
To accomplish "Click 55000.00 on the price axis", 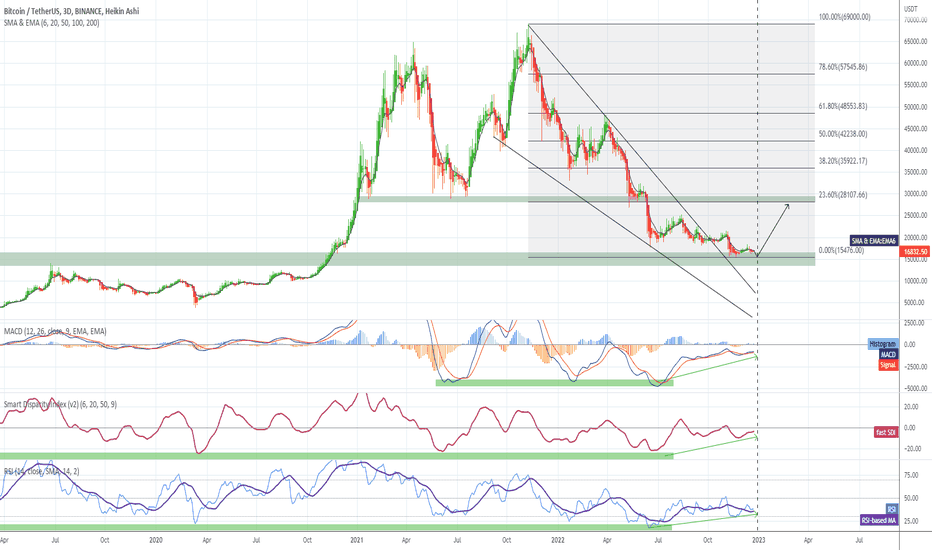I will click(x=915, y=86).
